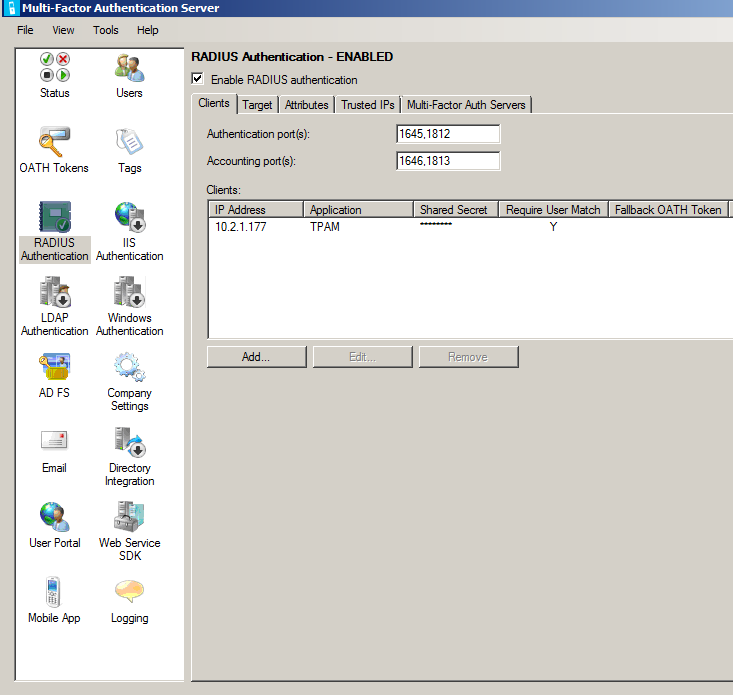Image resolution: width=733 pixels, height=695 pixels.
Task: Open the Windows Authentication icon
Action: [130, 291]
